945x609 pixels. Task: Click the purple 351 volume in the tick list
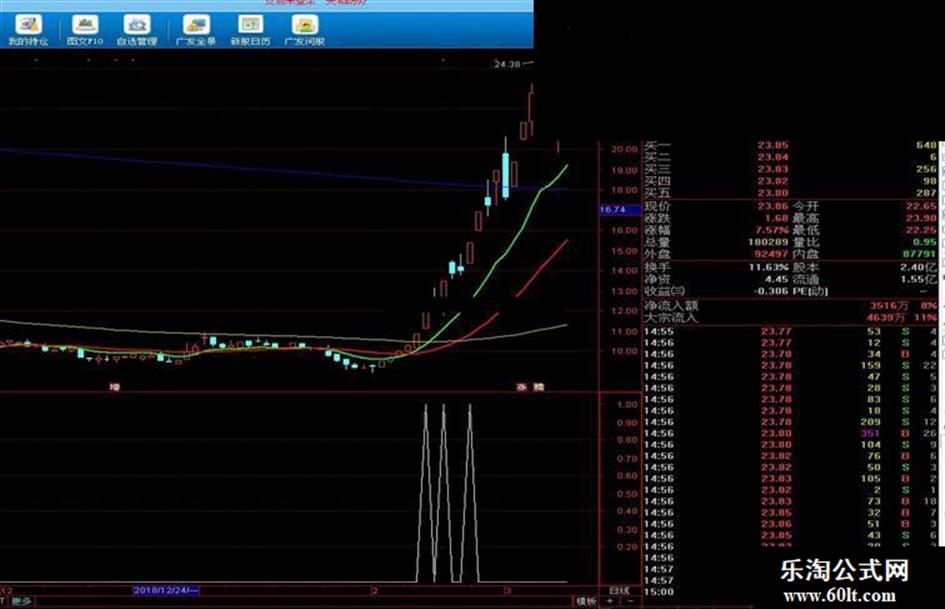pyautogui.click(x=870, y=433)
